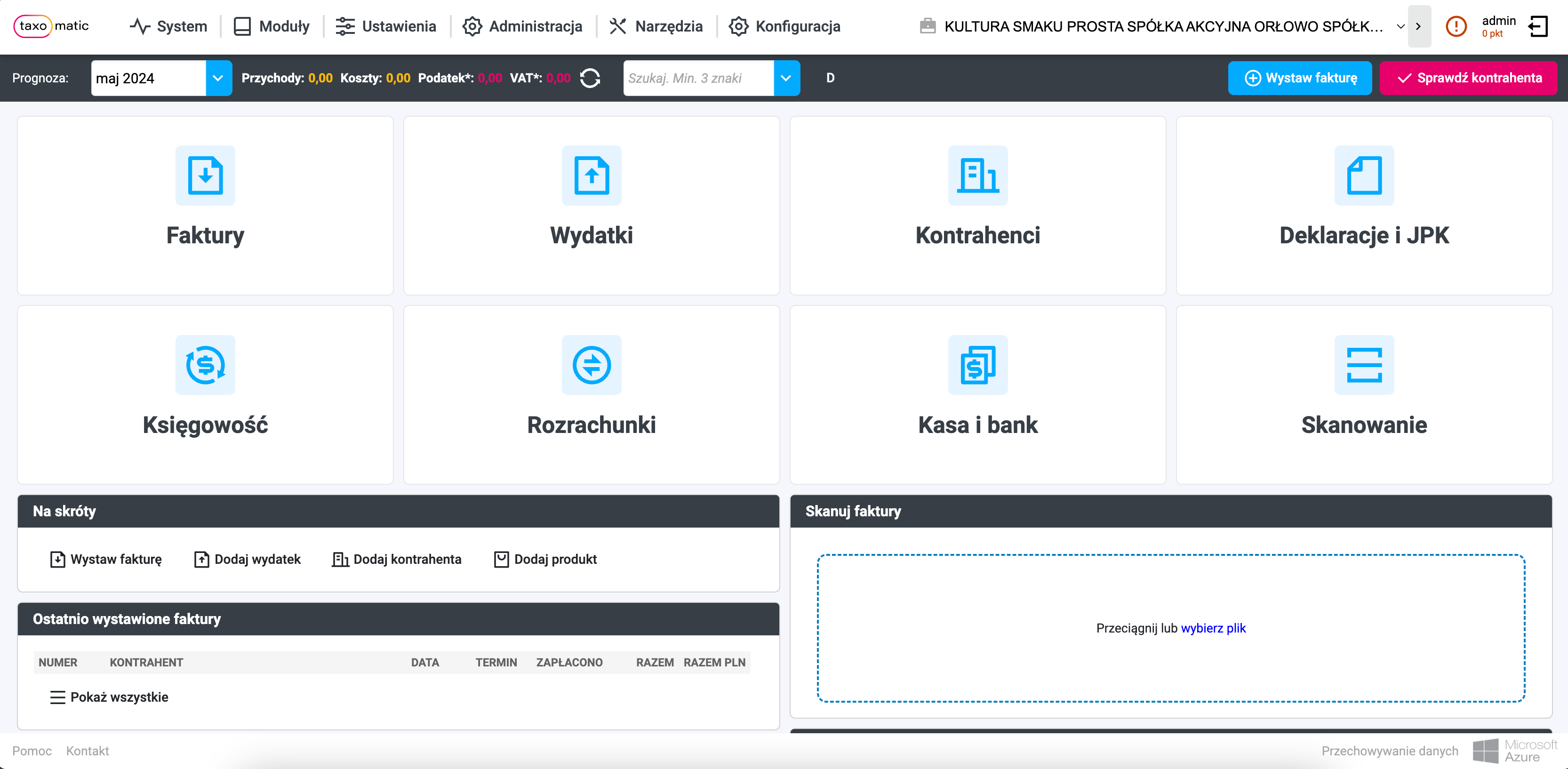This screenshot has width=1568, height=769.
Task: Click the Księgowość tile title
Action: pyautogui.click(x=205, y=425)
